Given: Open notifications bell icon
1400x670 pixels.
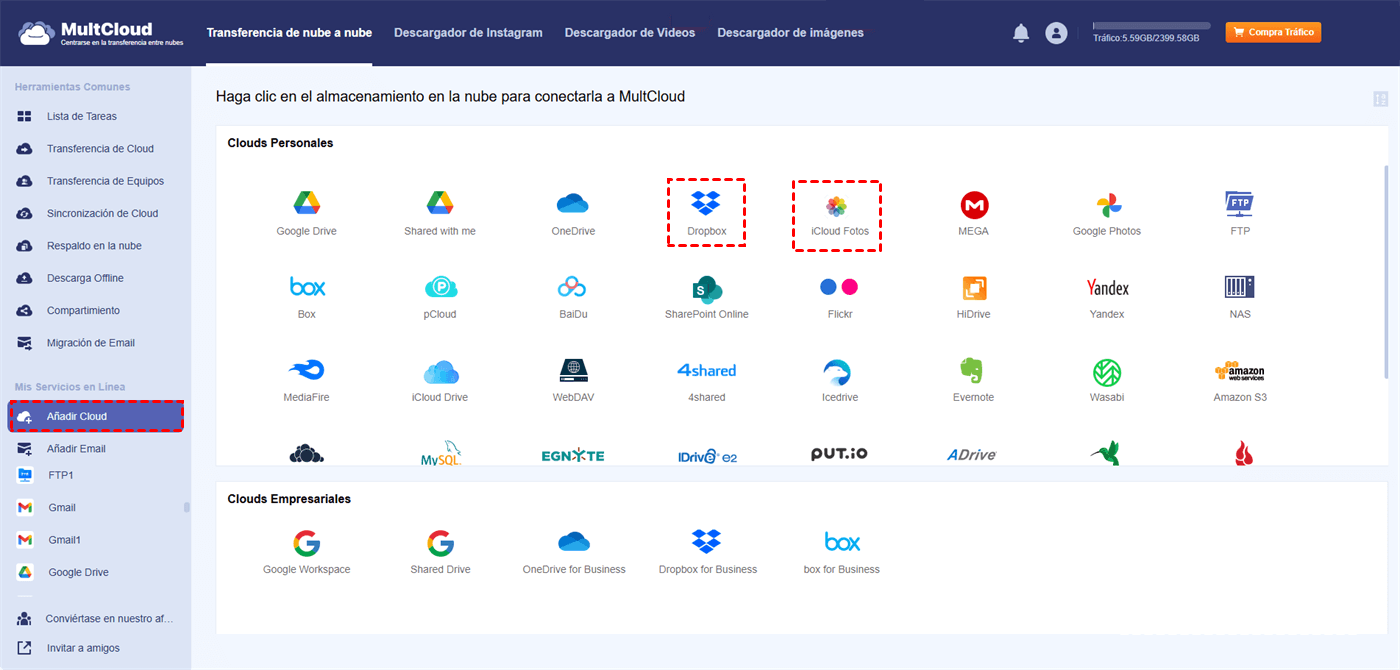Looking at the screenshot, I should coord(1021,33).
